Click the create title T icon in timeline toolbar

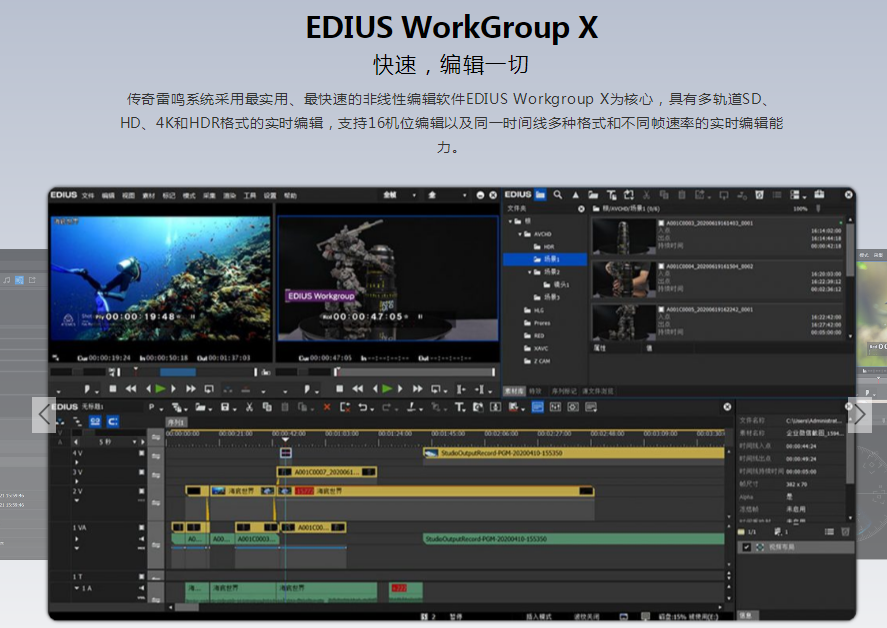[x=459, y=407]
